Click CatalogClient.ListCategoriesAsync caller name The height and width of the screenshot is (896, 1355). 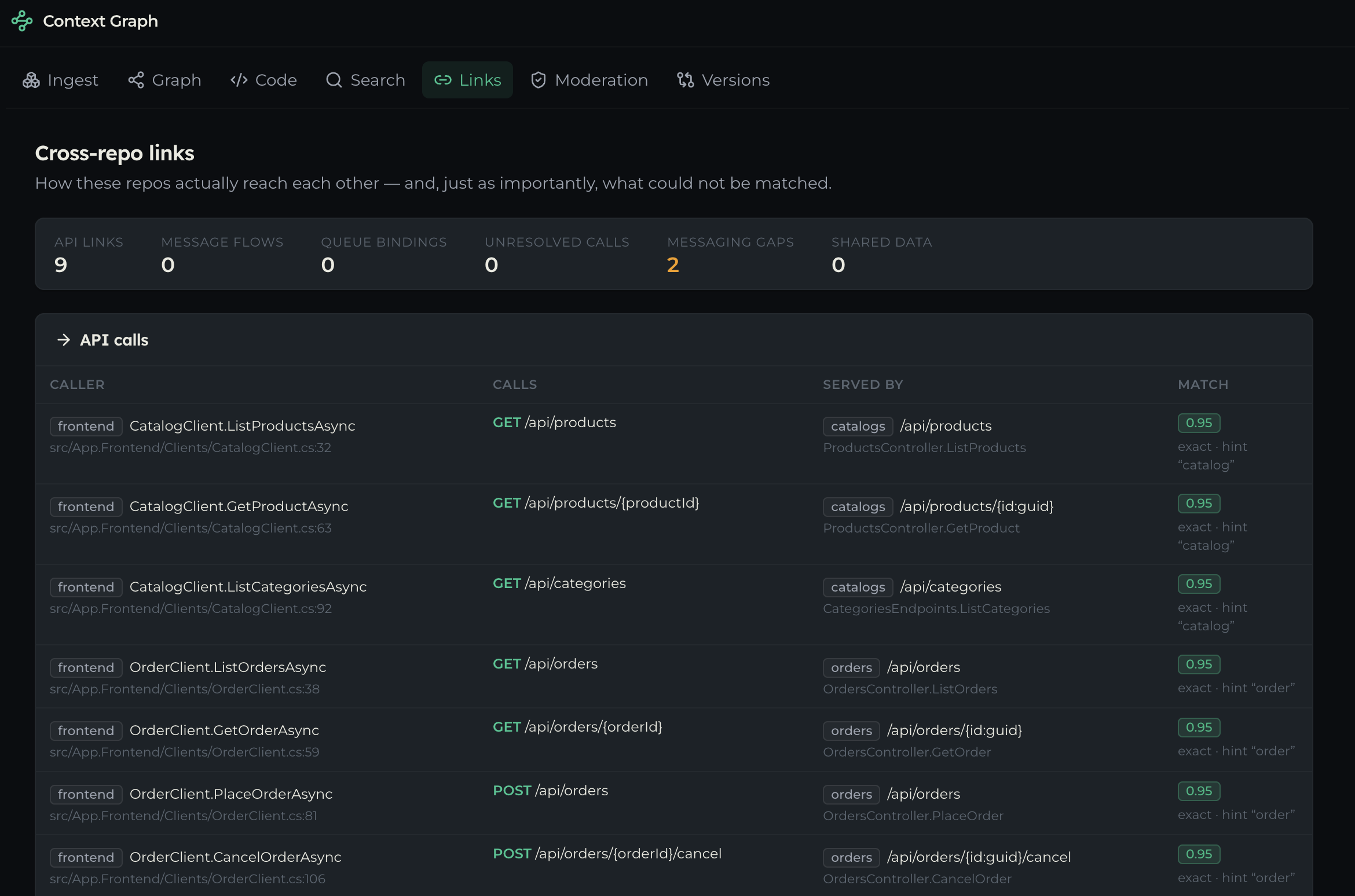point(248,587)
